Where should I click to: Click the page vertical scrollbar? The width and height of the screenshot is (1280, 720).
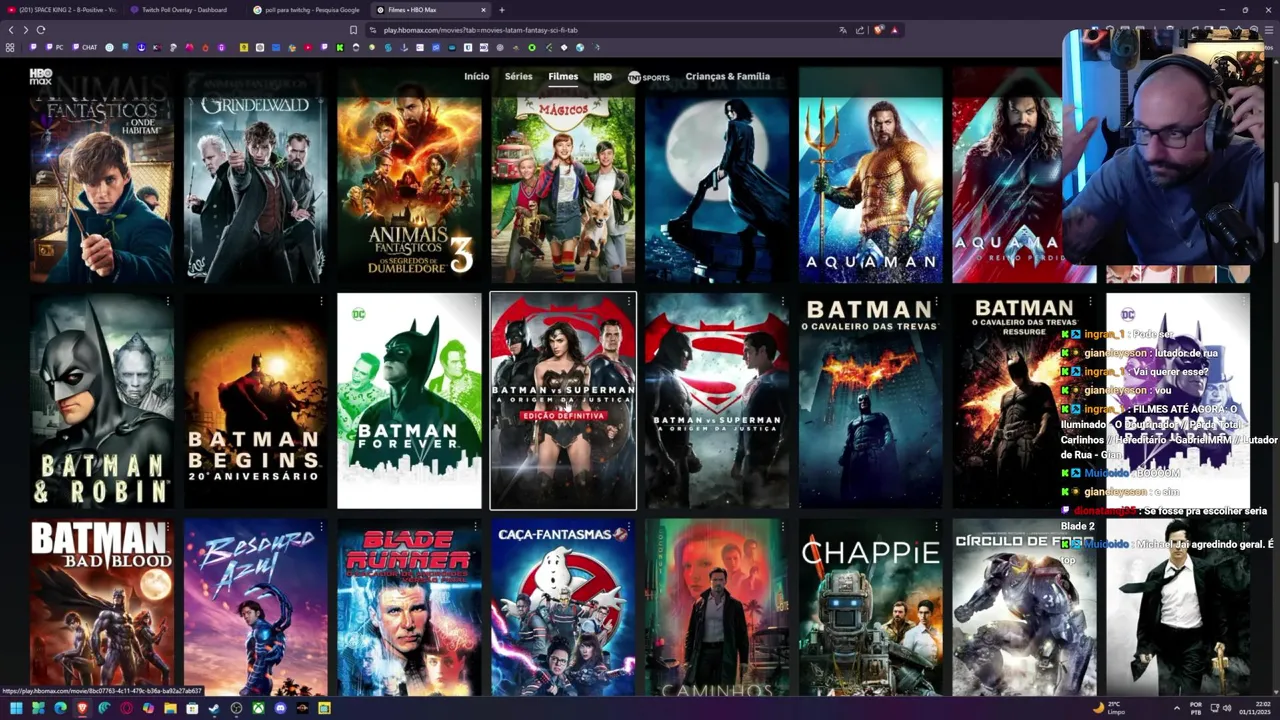1275,212
